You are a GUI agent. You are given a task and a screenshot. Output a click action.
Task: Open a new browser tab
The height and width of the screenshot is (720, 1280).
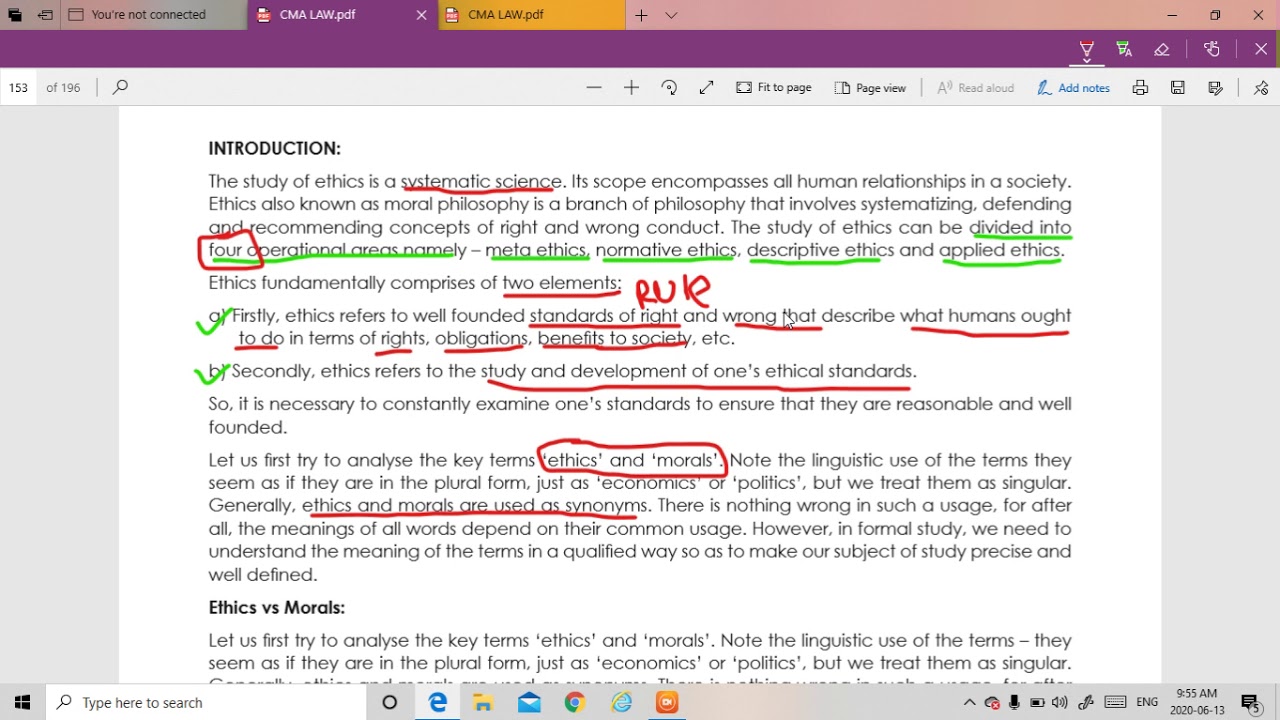[x=641, y=15]
